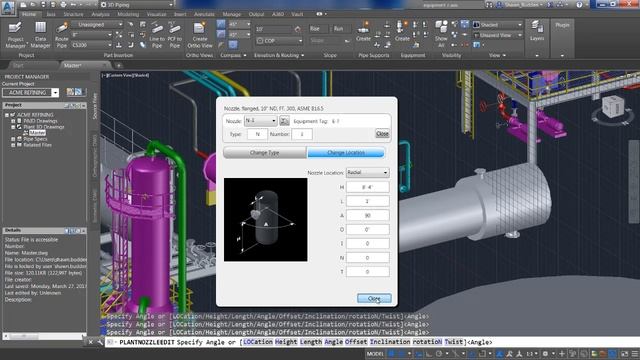Open the Unassigned line number dropdown
The width and height of the screenshot is (640, 360).
tap(97, 24)
